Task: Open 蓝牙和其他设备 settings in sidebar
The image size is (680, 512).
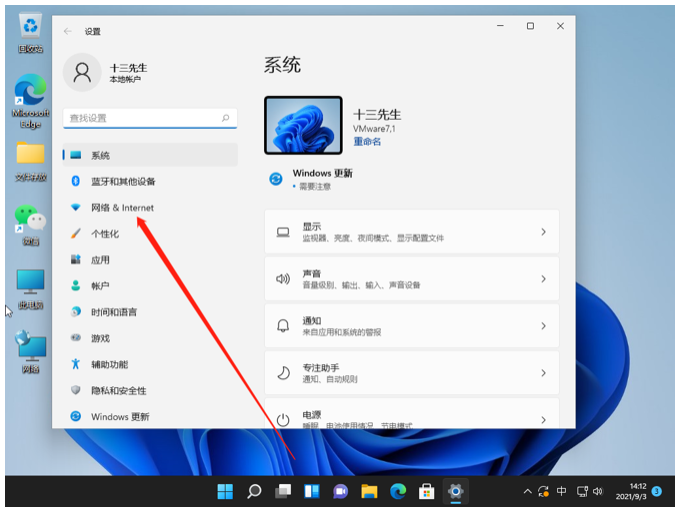Action: pos(122,181)
